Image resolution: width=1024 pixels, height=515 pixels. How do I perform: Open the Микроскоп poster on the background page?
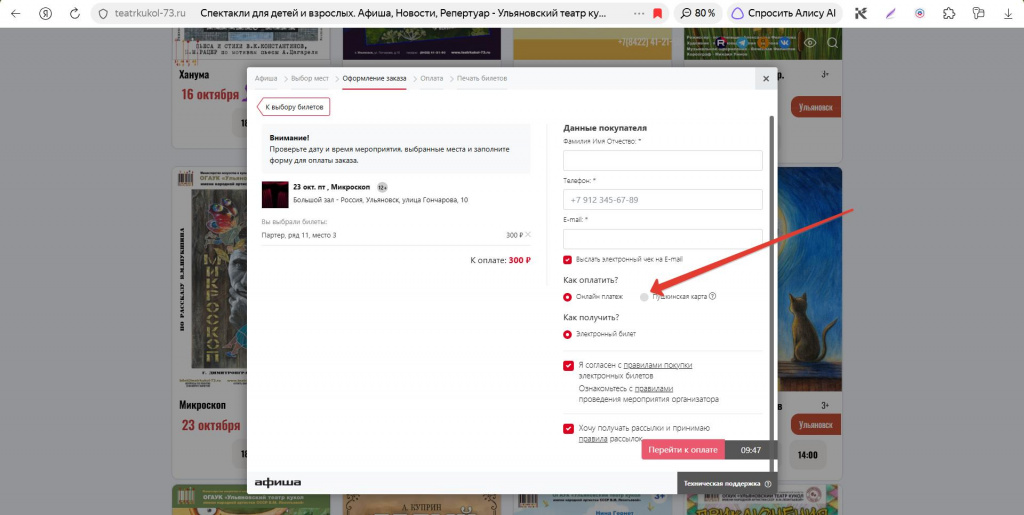pyautogui.click(x=210, y=279)
